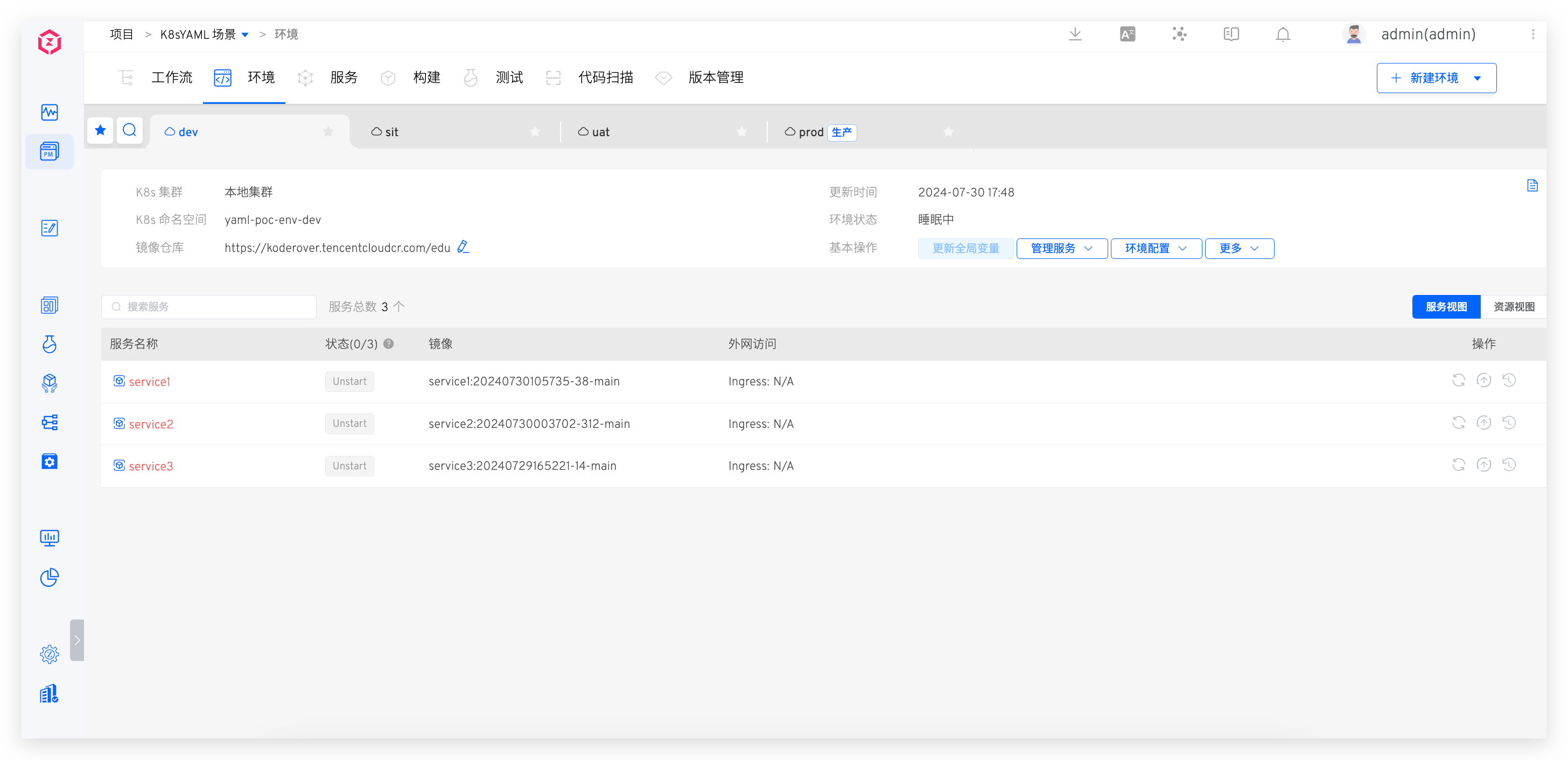Click the language translation icon

click(x=1128, y=34)
